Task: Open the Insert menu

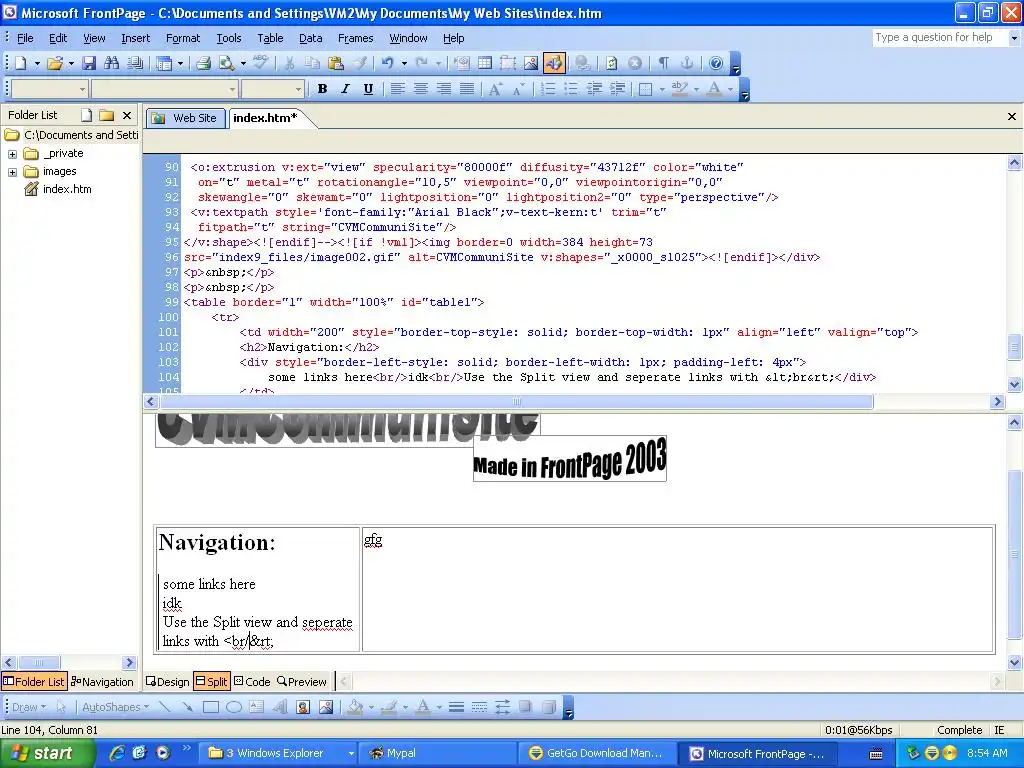Action: [x=135, y=39]
